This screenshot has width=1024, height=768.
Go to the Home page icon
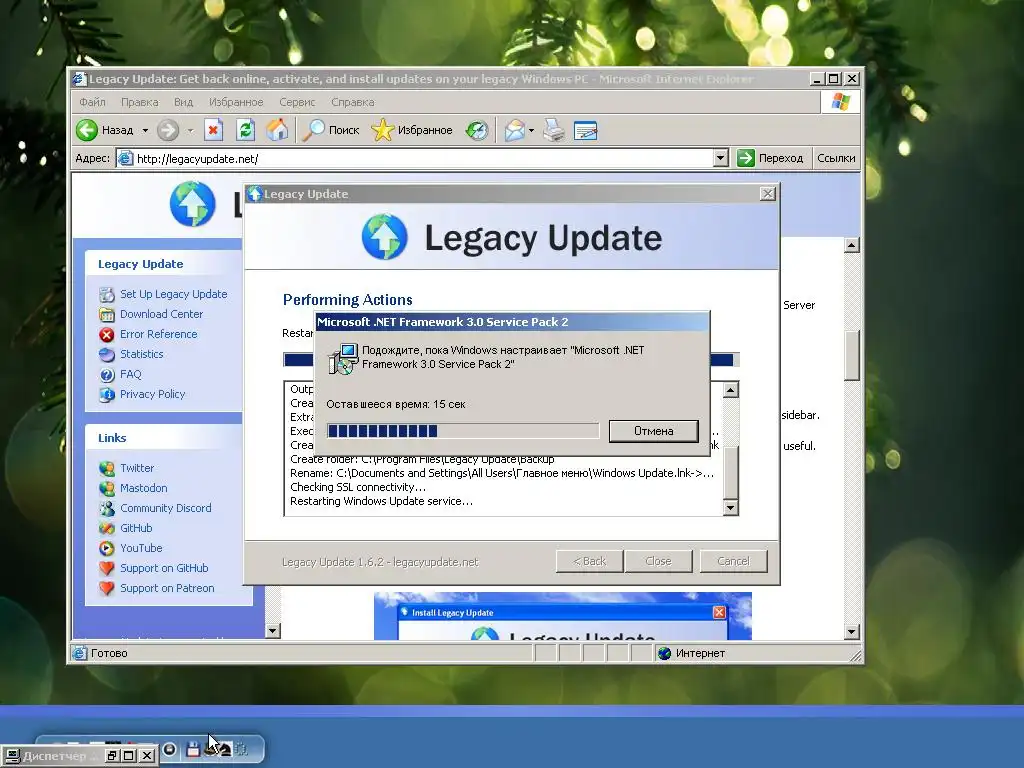(x=277, y=130)
